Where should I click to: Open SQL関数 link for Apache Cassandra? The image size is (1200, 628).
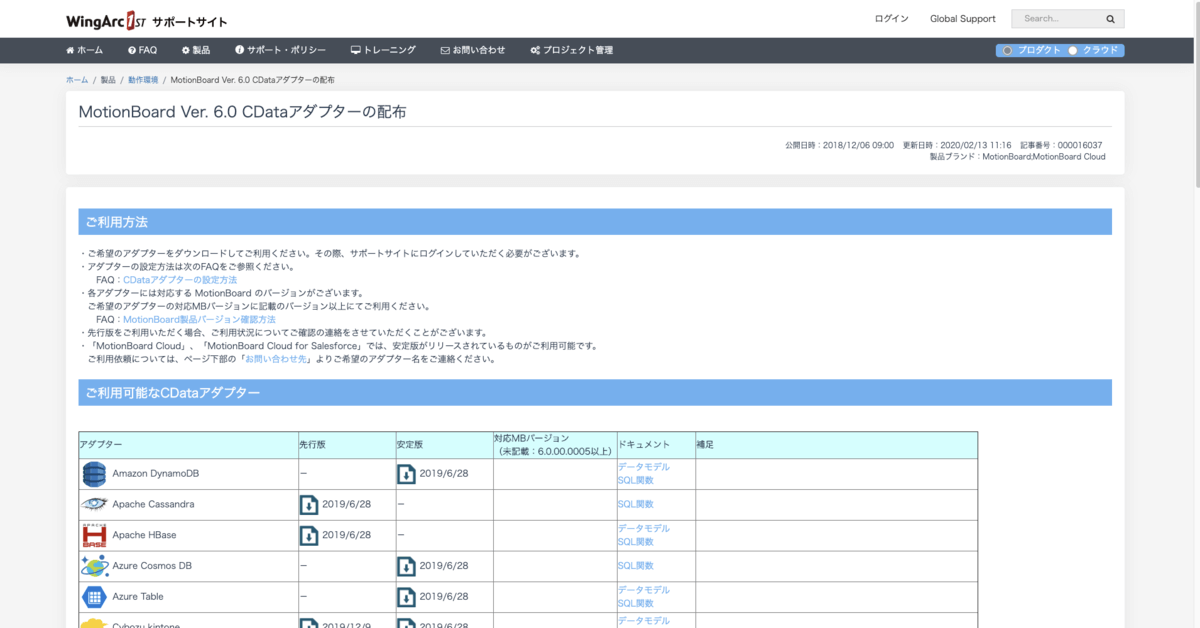pos(635,504)
